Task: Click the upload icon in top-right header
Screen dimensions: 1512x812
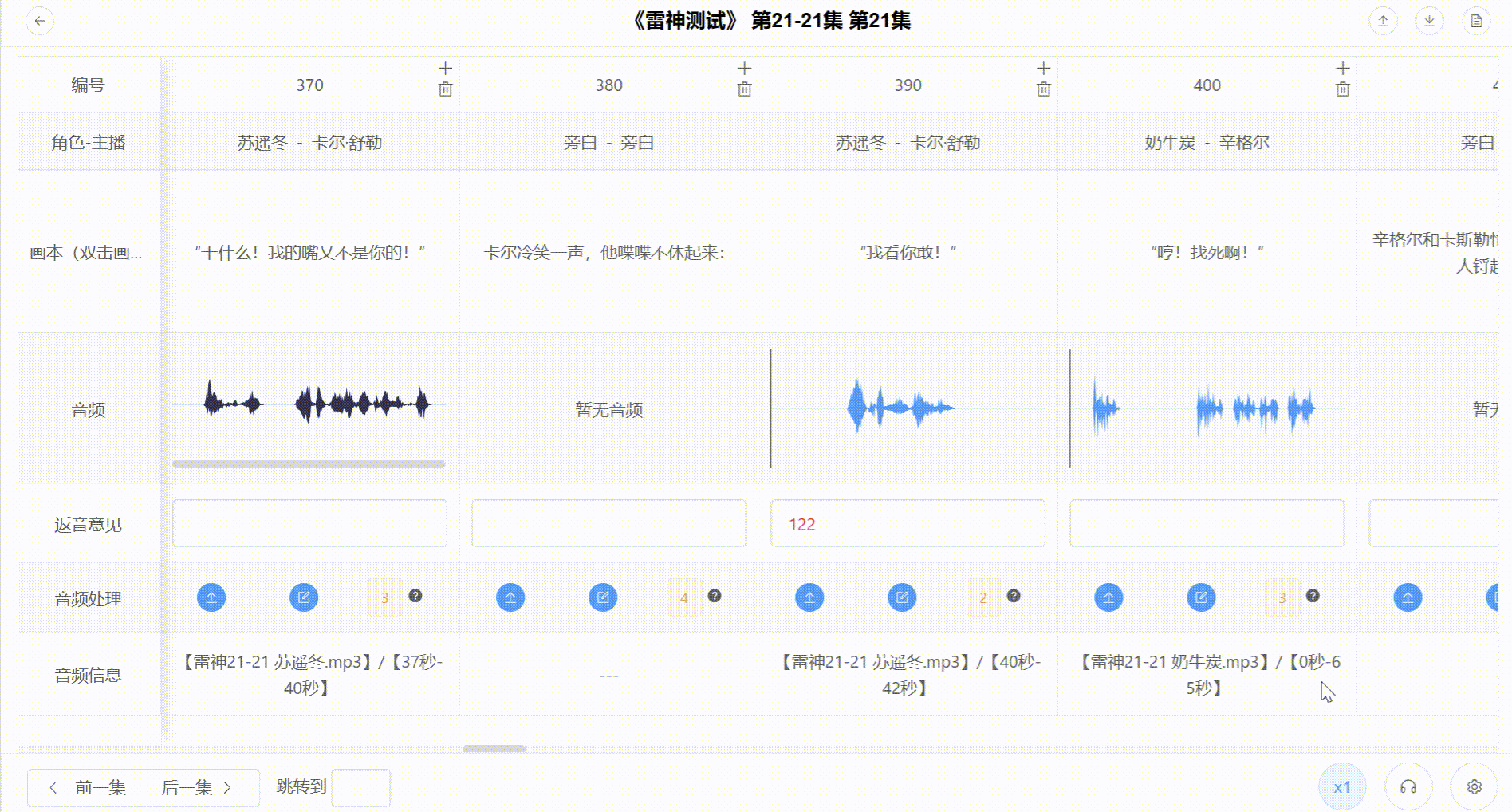Action: point(1384,21)
